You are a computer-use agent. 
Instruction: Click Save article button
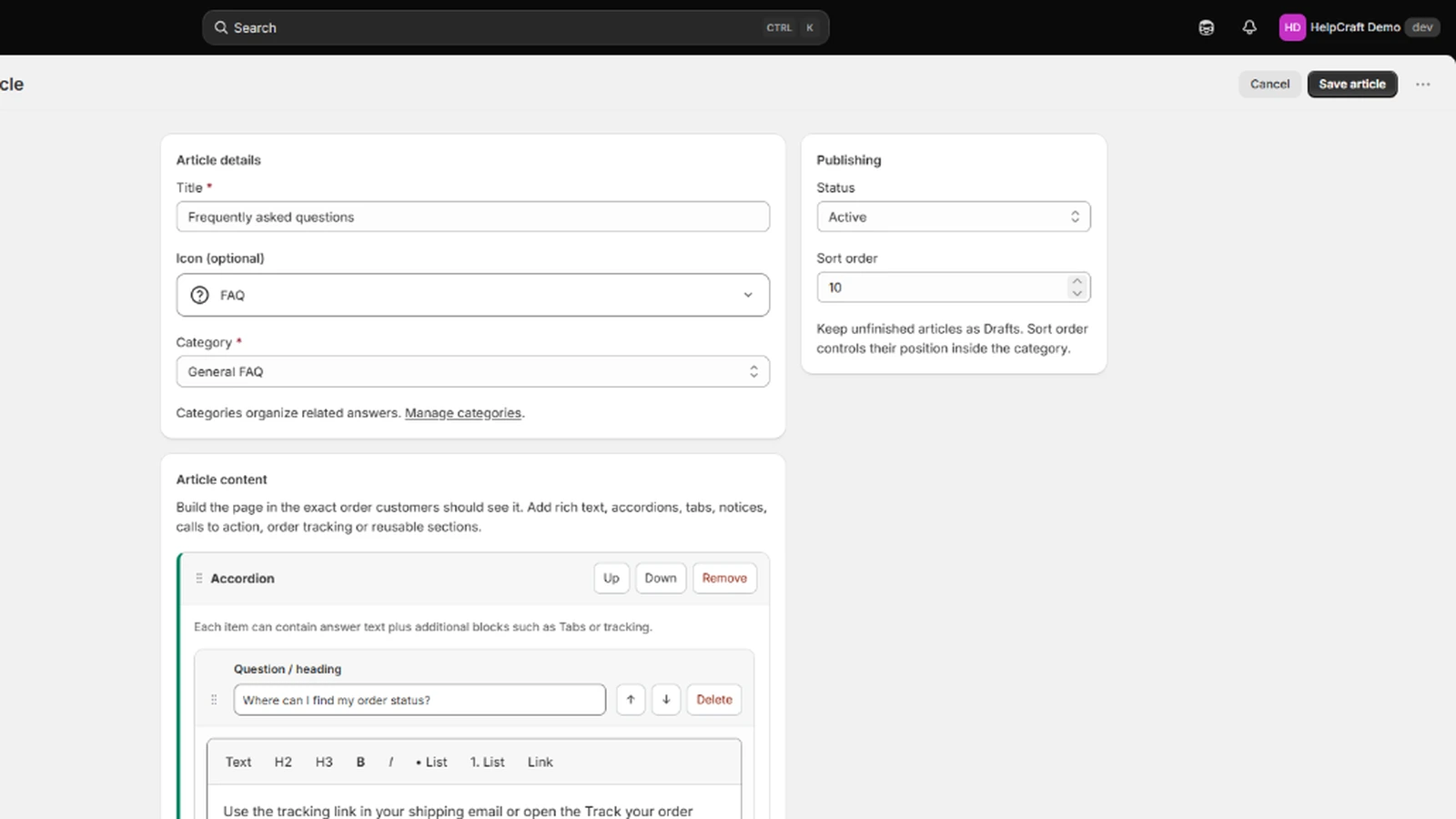[x=1352, y=84]
